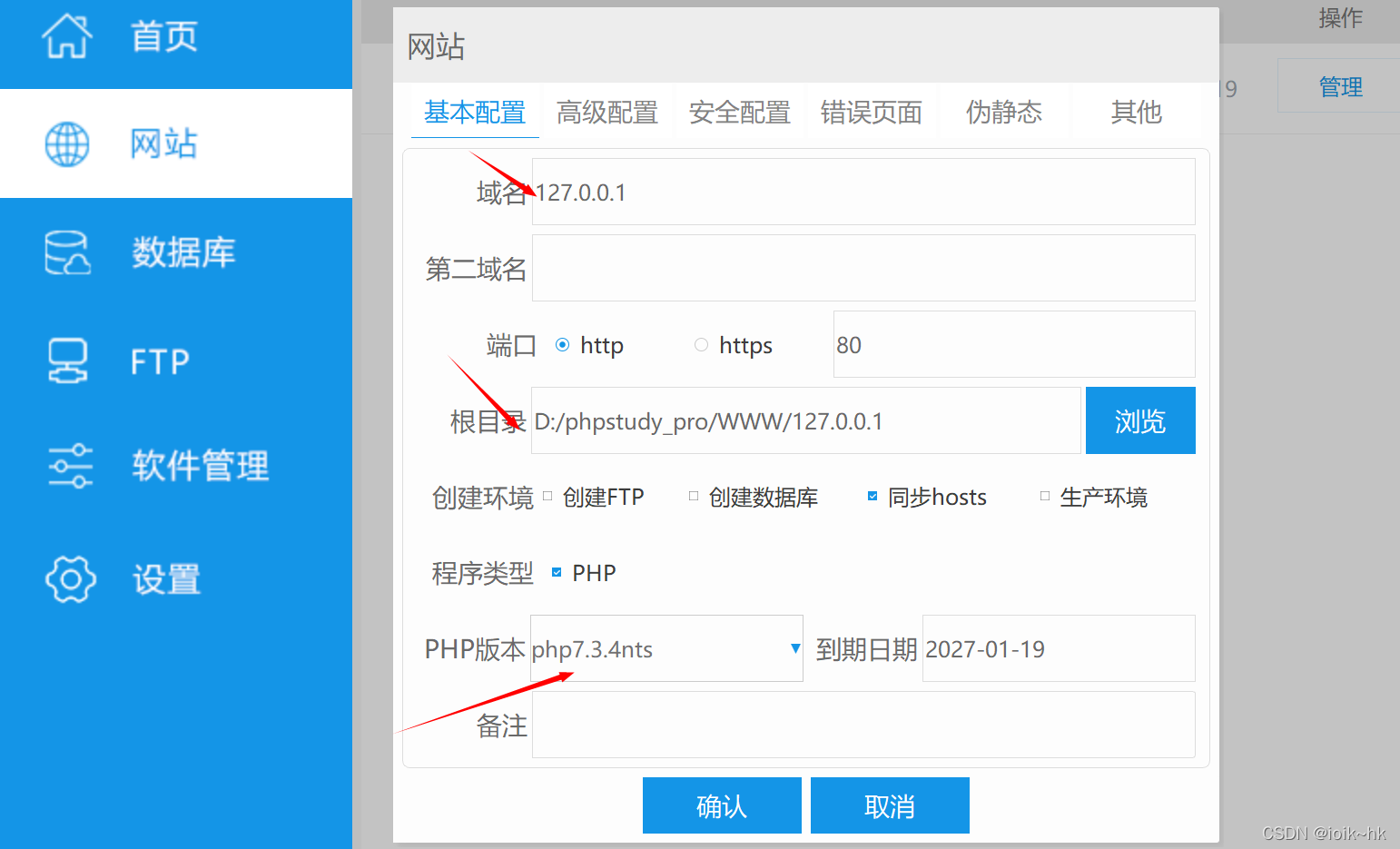Open the 设置 settings gear icon
Screen dimensions: 1400x849
pos(70,579)
